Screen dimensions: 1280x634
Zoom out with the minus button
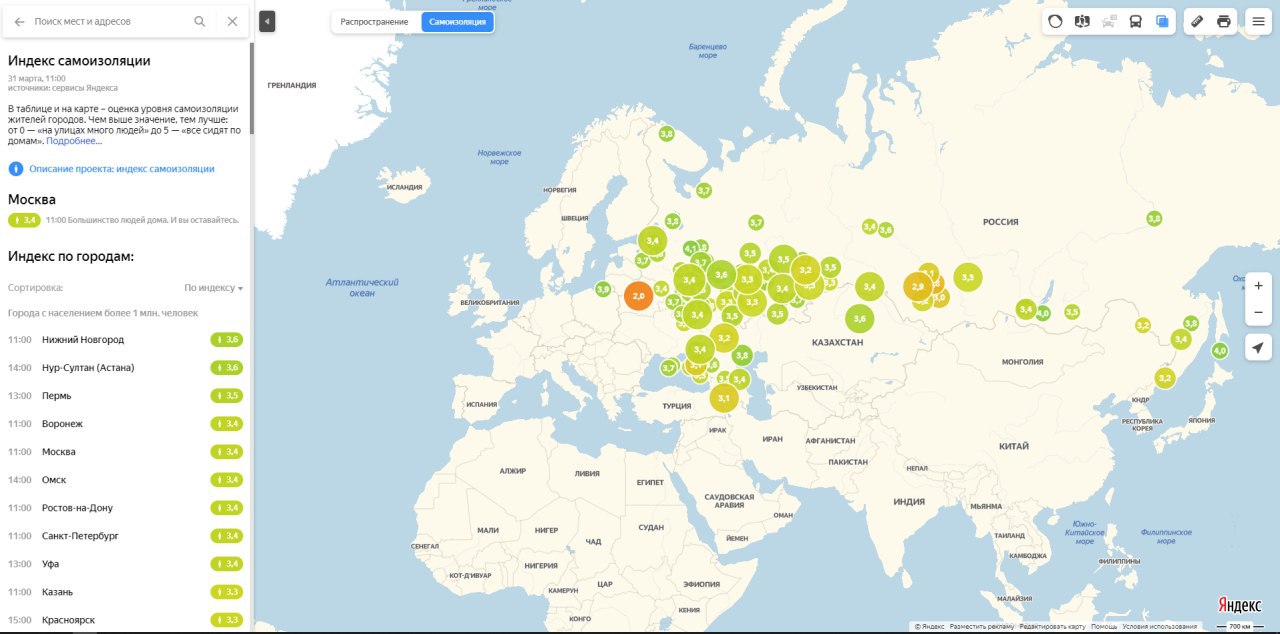pyautogui.click(x=1258, y=312)
